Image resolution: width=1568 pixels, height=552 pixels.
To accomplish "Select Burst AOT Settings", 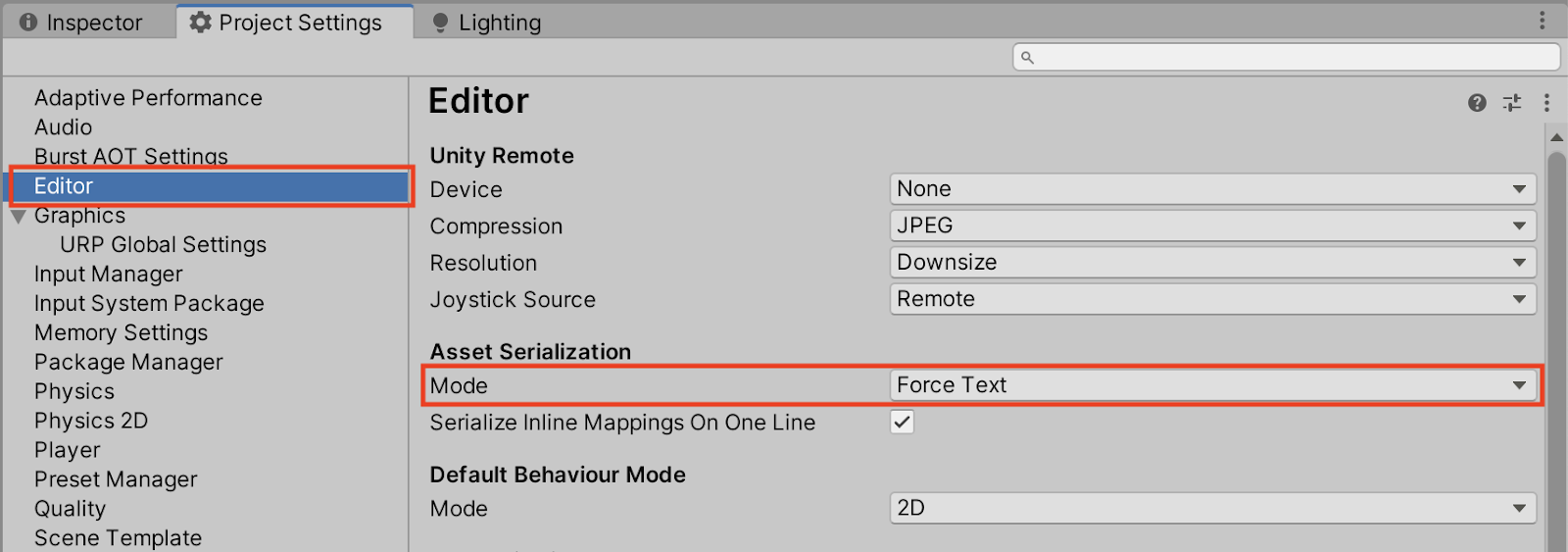I will pyautogui.click(x=131, y=157).
